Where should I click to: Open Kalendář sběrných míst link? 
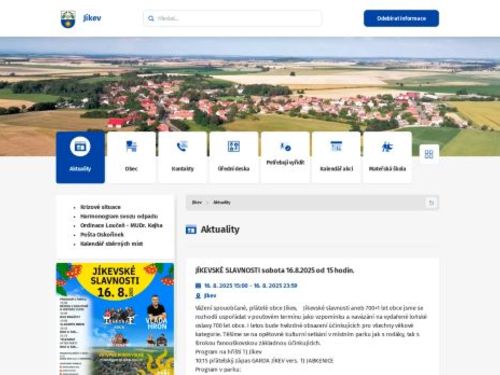tap(111, 244)
